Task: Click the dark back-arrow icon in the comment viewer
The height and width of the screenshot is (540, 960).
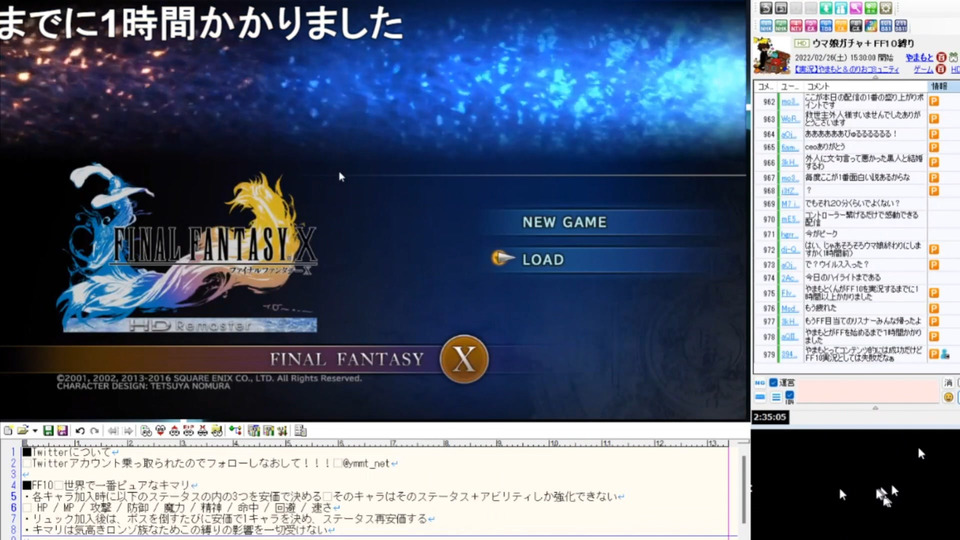Action: coord(766,8)
